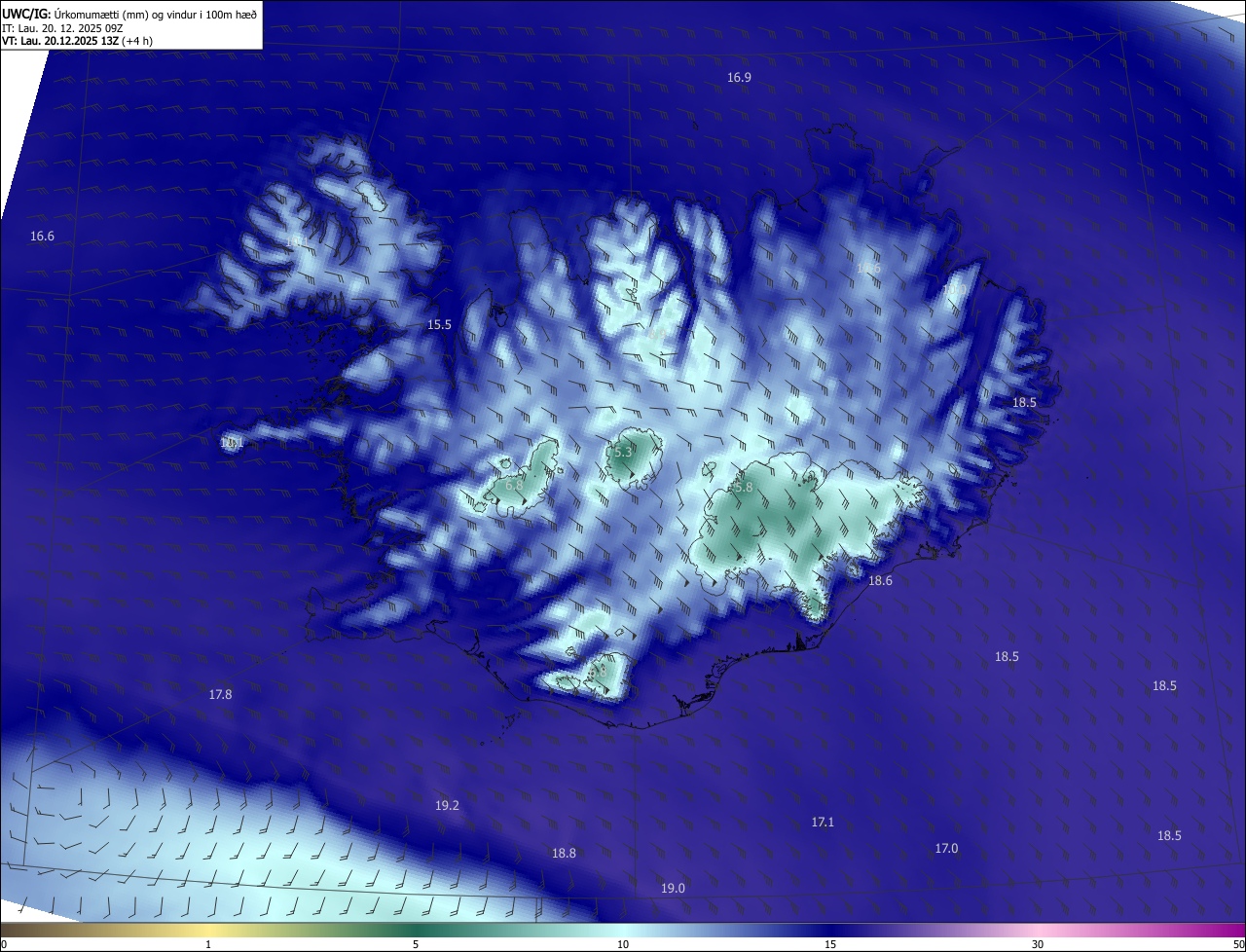The height and width of the screenshot is (952, 1246).
Task: Pick the 17.8 value label
Action: 220,694
